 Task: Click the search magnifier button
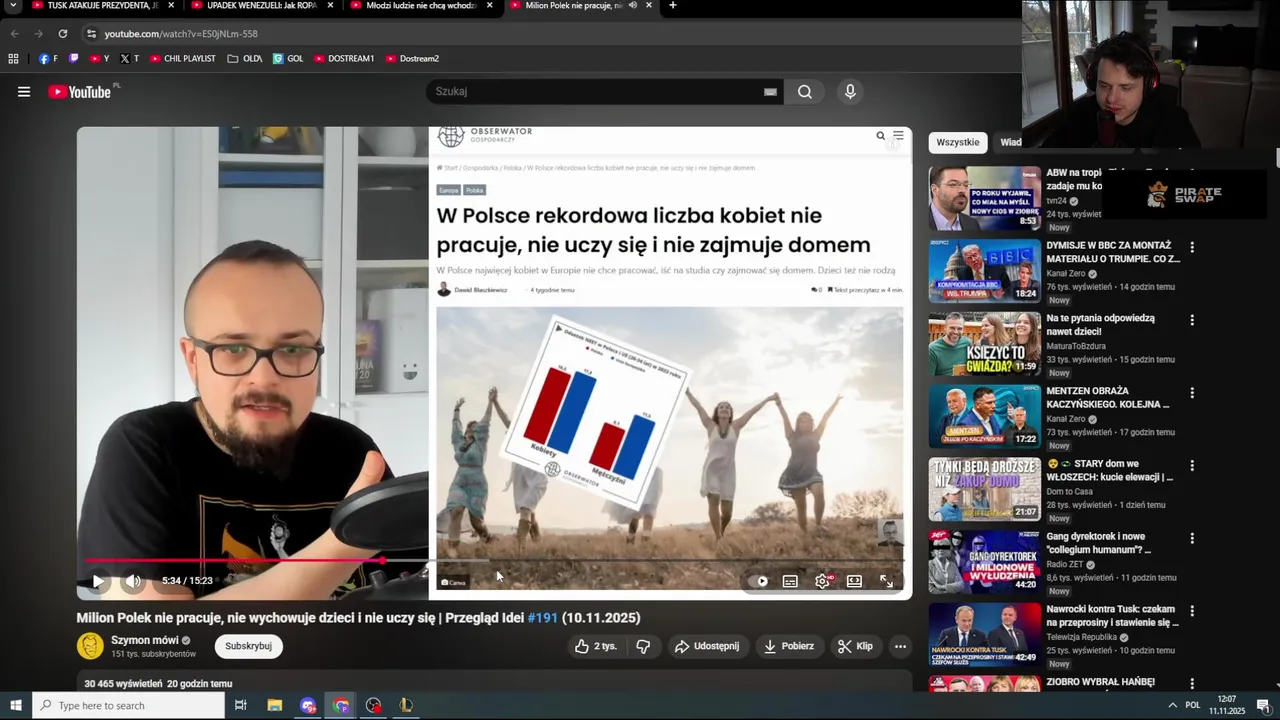[805, 92]
